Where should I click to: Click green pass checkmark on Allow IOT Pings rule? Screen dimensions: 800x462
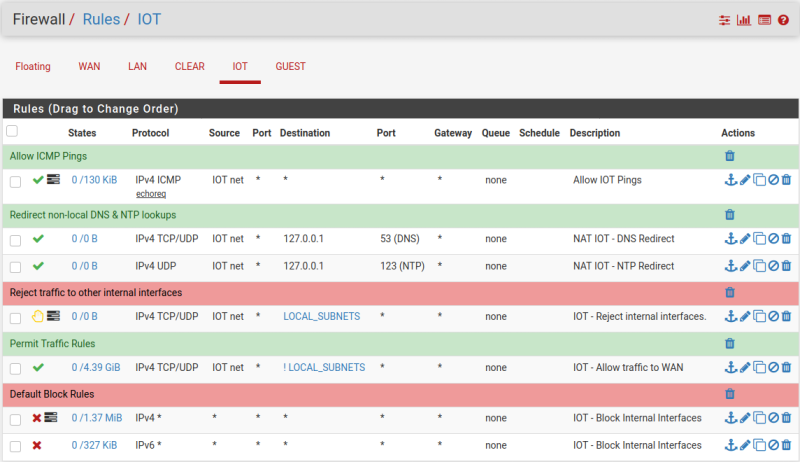coord(38,179)
